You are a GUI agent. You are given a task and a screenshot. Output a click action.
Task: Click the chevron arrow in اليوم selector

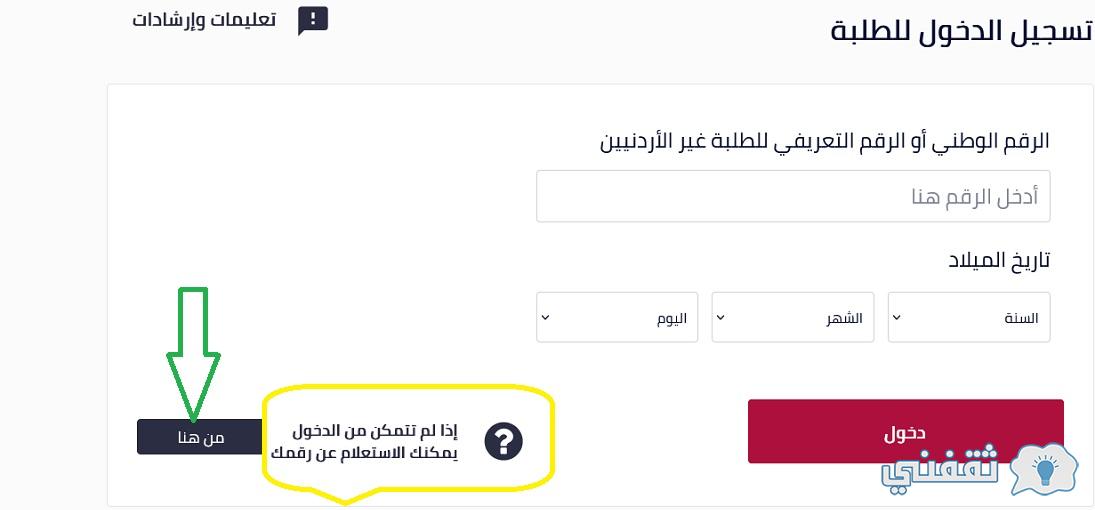point(545,317)
